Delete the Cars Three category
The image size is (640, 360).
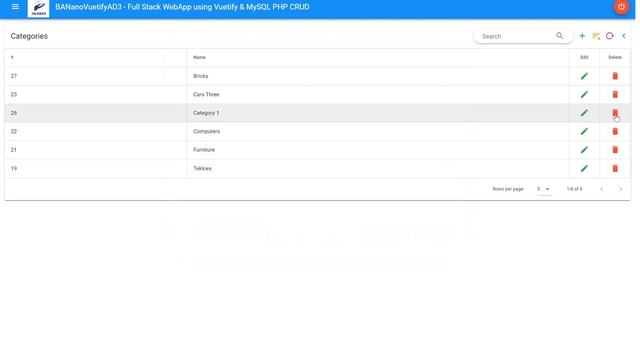pyautogui.click(x=615, y=94)
